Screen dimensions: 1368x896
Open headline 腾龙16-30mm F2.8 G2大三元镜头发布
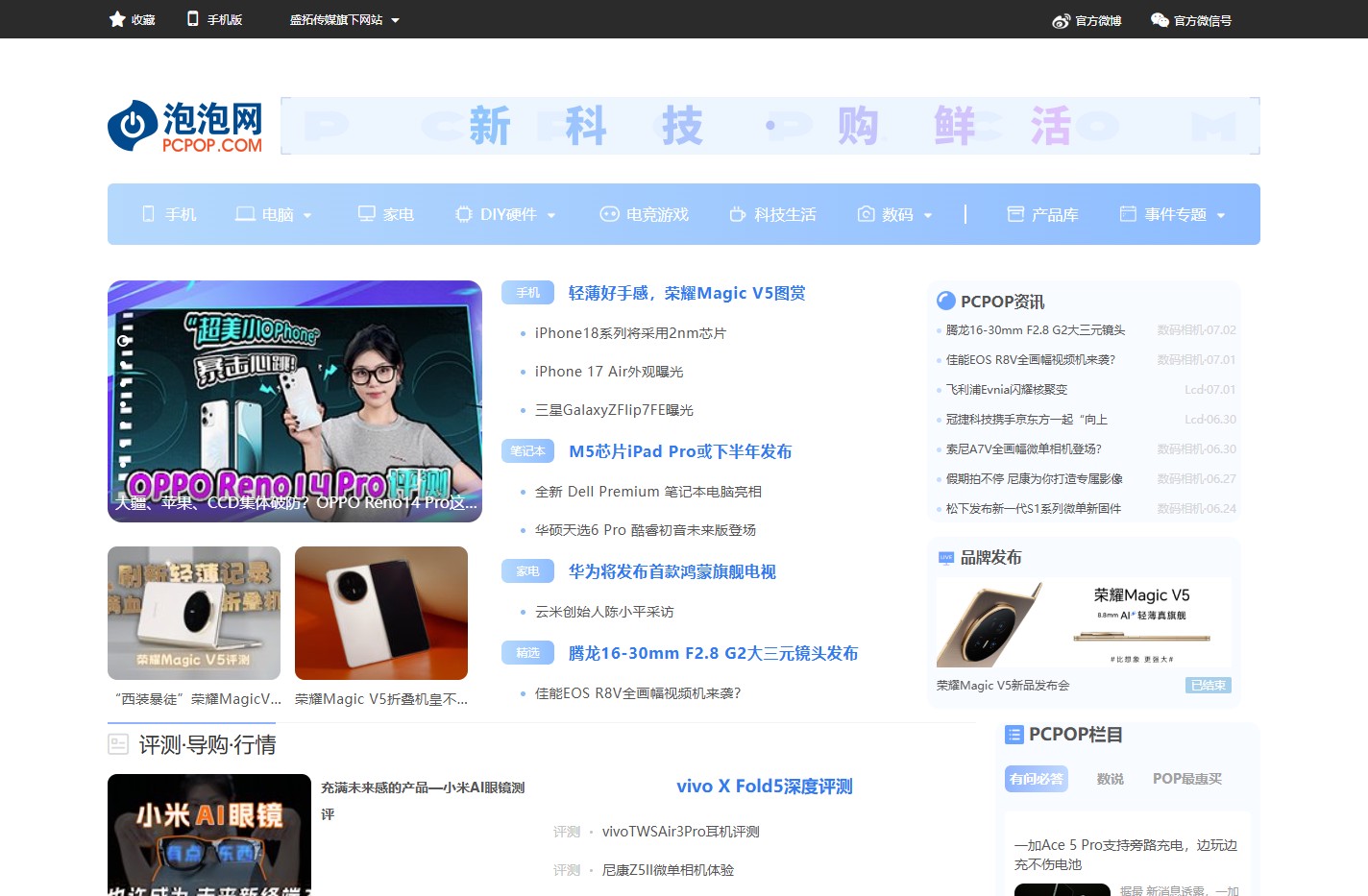[714, 653]
